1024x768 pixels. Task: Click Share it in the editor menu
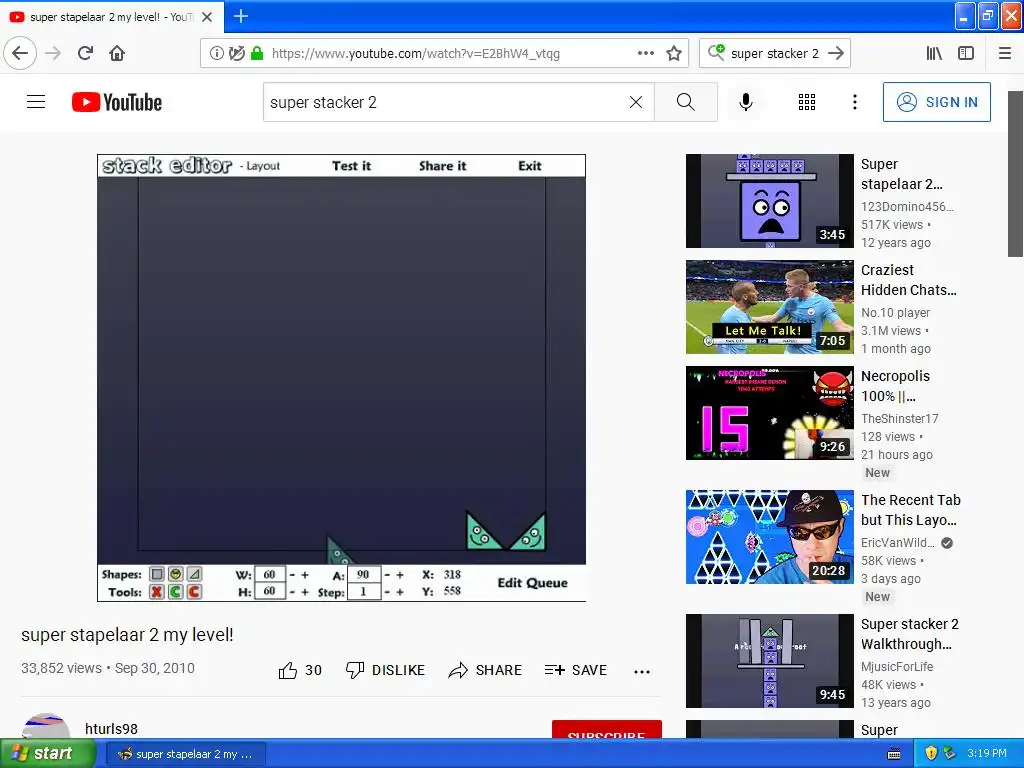point(443,166)
